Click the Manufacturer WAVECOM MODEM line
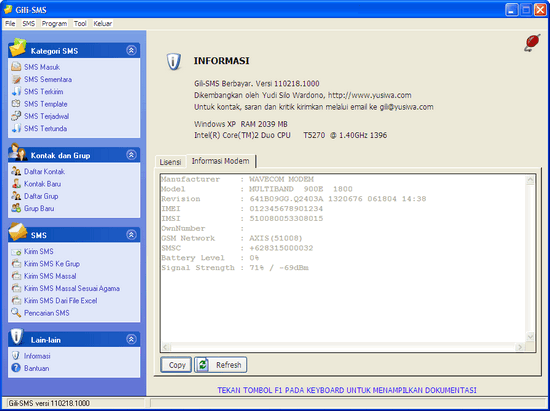 tap(237, 179)
